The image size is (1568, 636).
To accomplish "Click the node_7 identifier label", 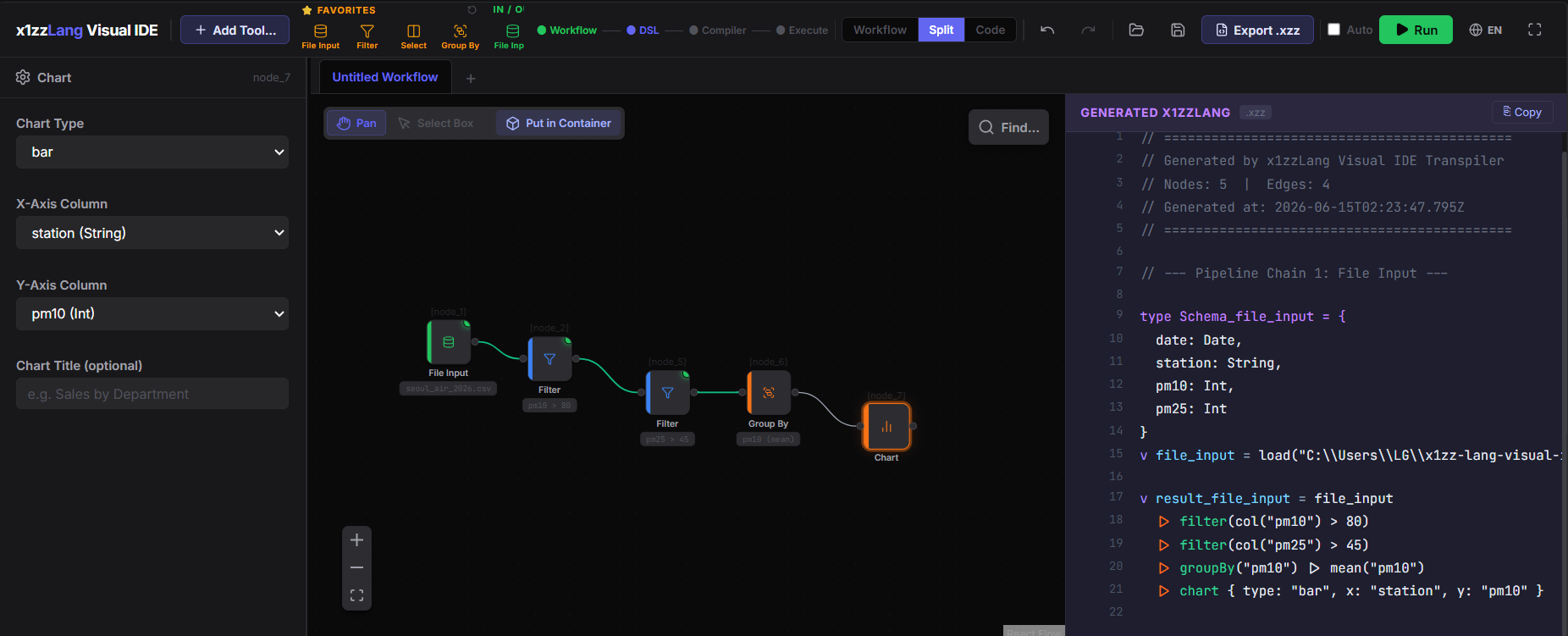I will [271, 77].
